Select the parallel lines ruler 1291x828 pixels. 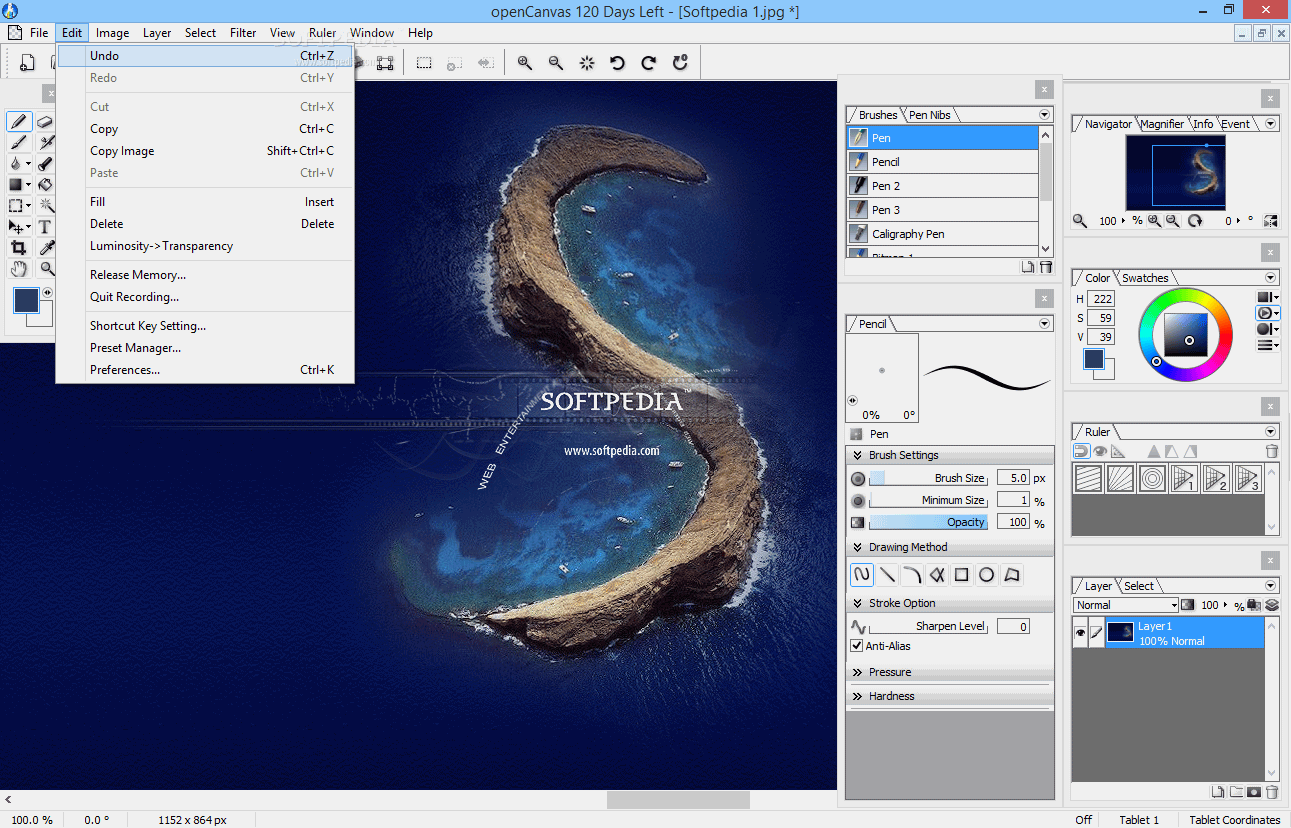[x=1088, y=479]
